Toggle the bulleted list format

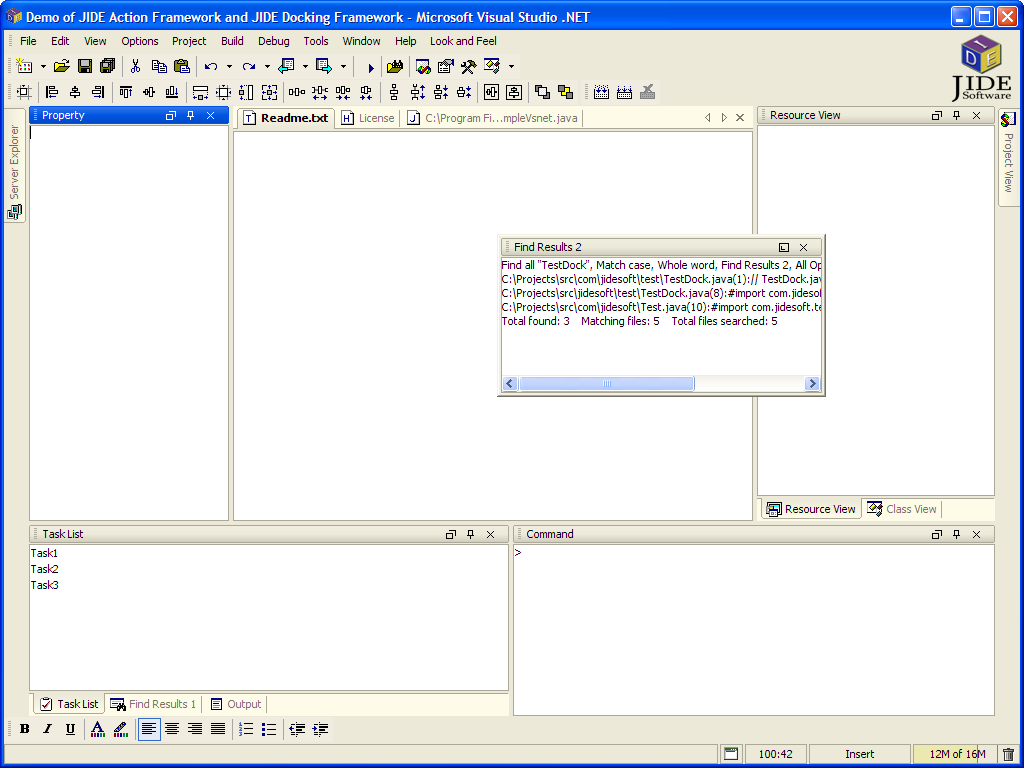[x=268, y=729]
